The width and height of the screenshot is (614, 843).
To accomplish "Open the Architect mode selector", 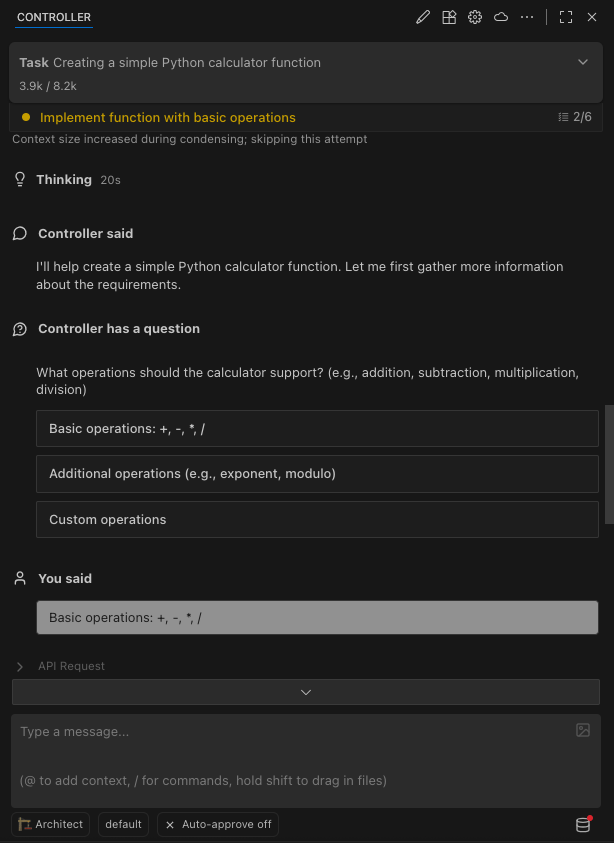I will pyautogui.click(x=50, y=825).
